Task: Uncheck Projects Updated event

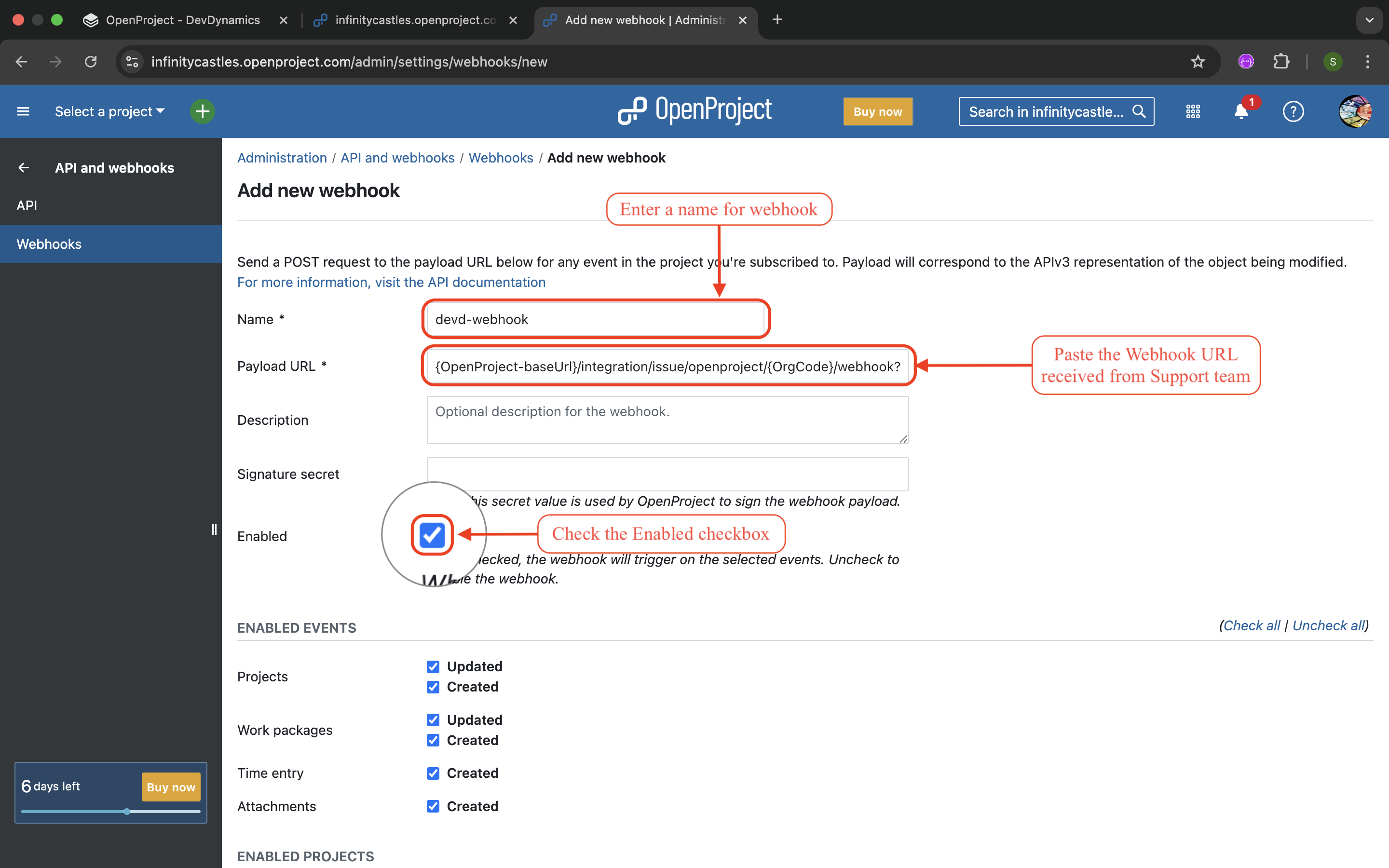Action: [433, 666]
